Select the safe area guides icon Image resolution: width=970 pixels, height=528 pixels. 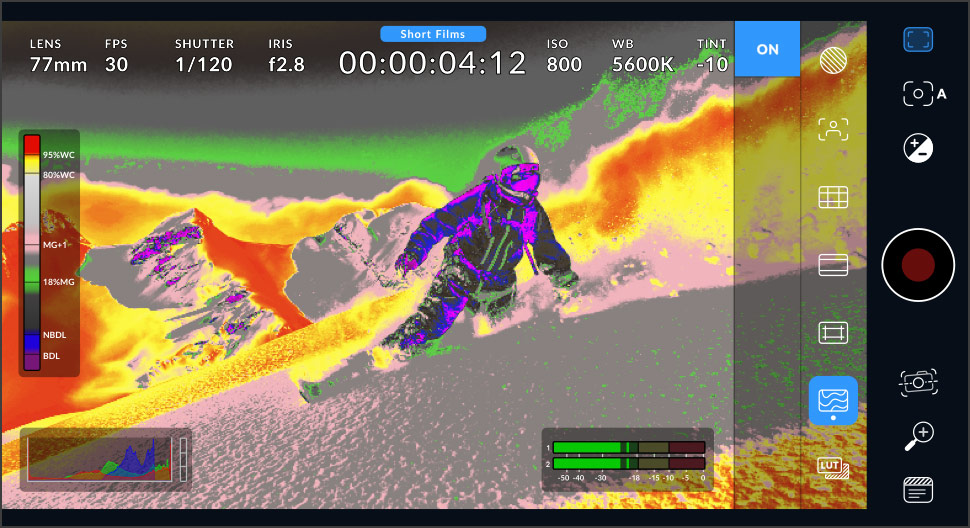[833, 333]
